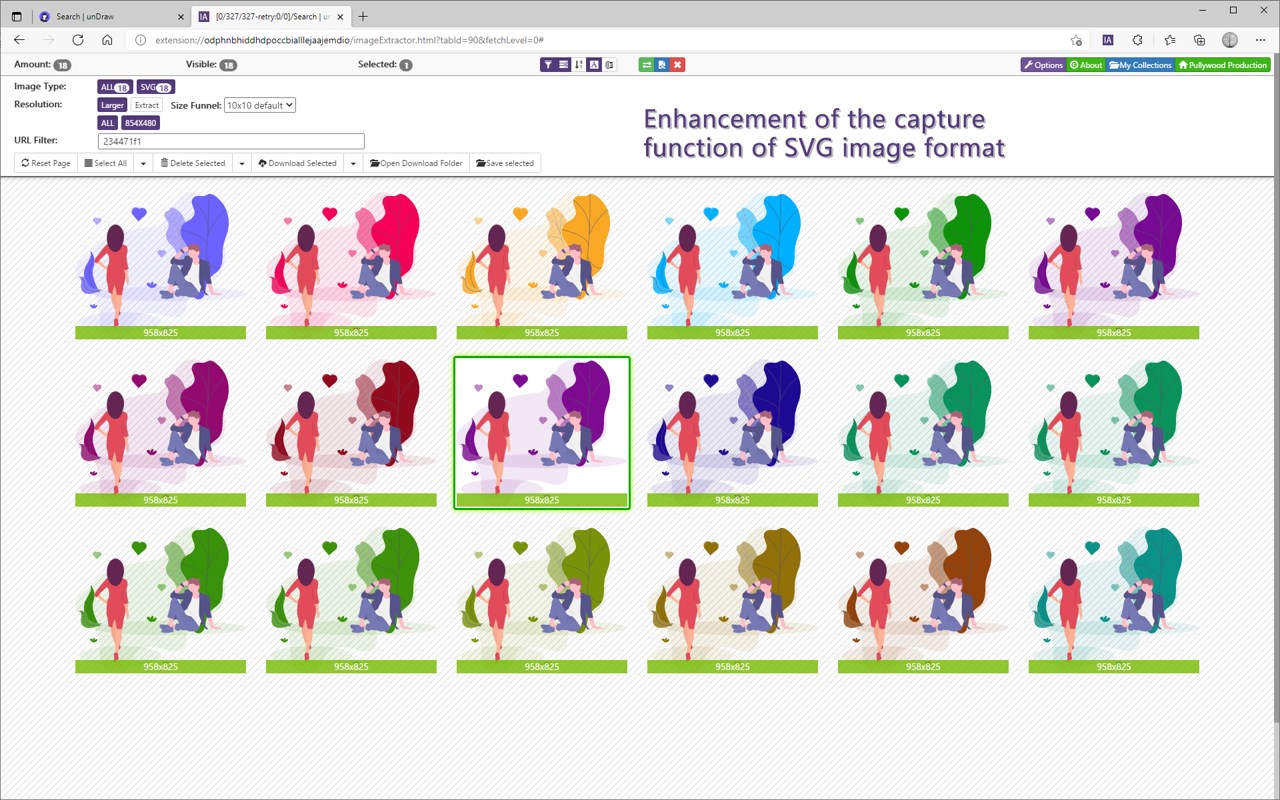The image size is (1280, 800).
Task: Switch to 'Search | unDraw' tab
Action: point(110,16)
